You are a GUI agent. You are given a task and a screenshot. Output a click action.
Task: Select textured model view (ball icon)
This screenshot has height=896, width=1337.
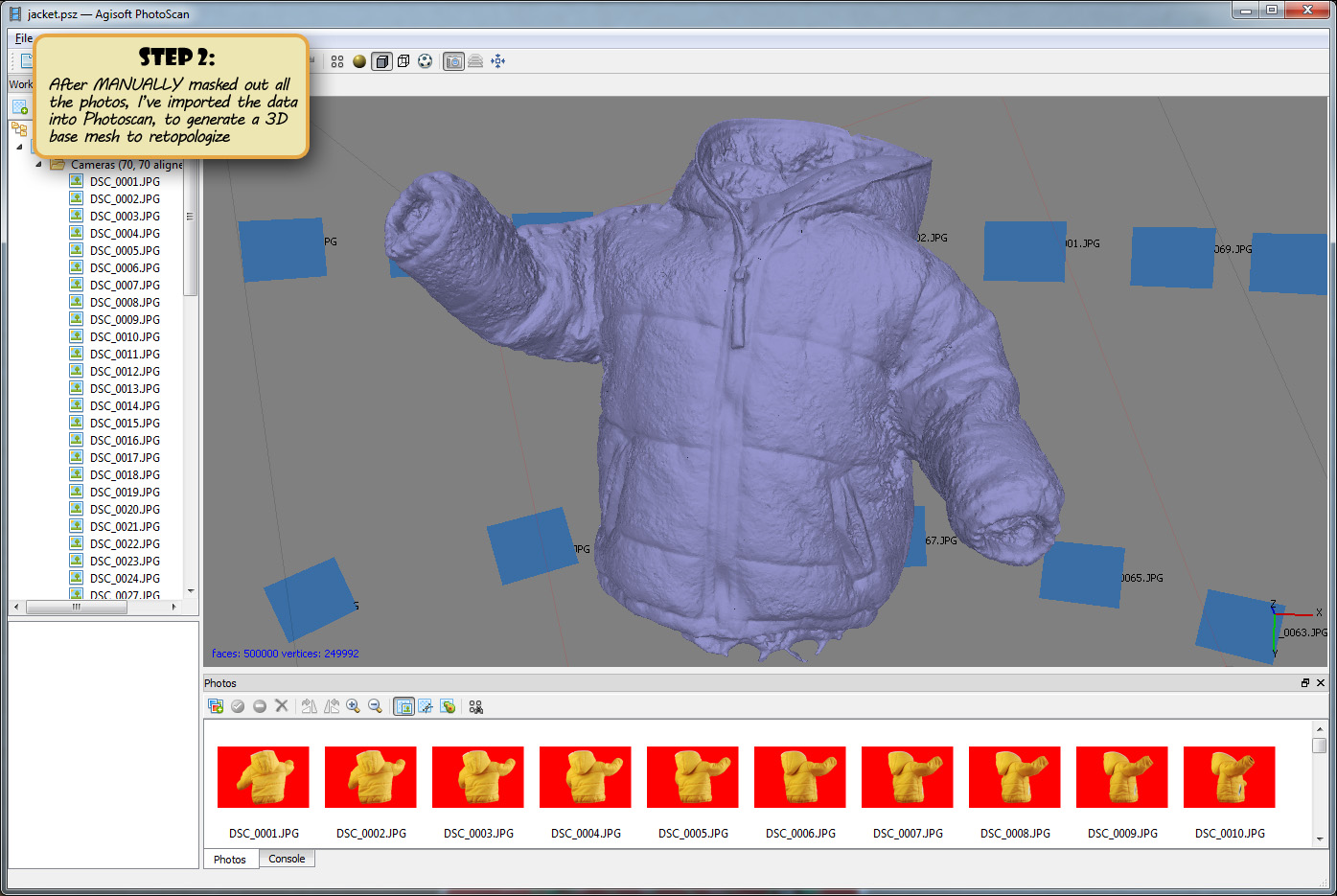(426, 61)
